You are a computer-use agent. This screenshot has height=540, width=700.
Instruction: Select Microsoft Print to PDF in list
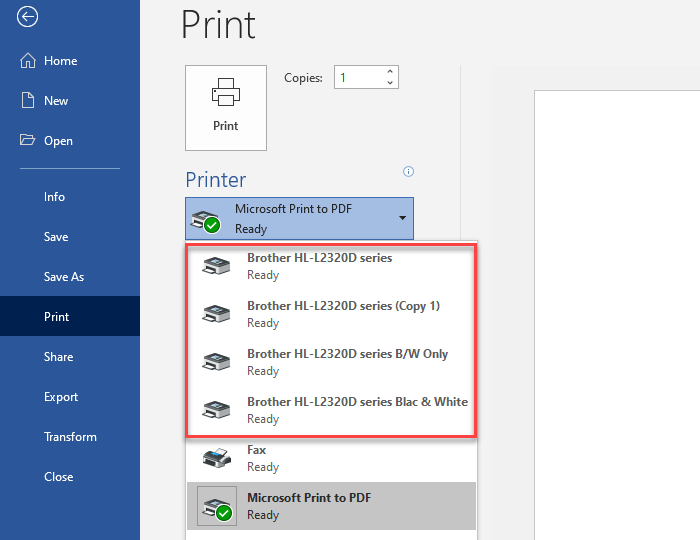[331, 506]
